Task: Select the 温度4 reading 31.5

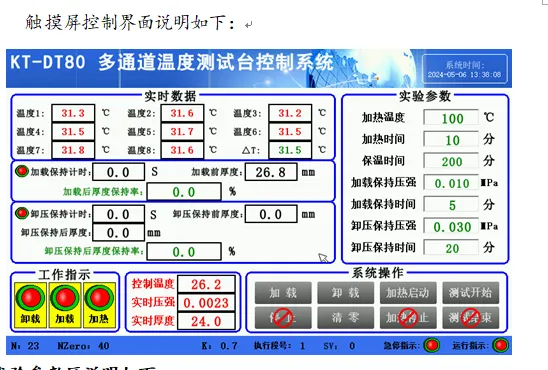Action: tap(73, 132)
